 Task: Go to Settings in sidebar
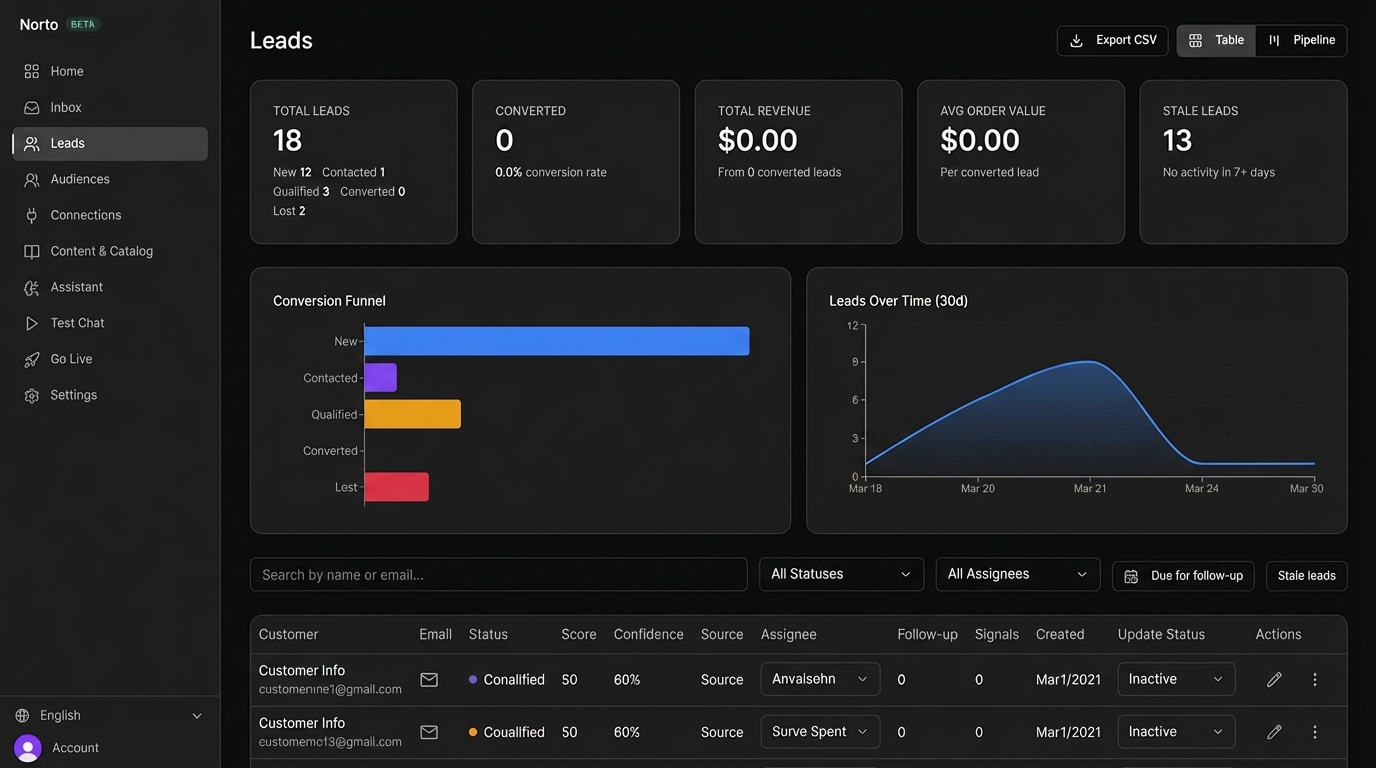(110, 395)
